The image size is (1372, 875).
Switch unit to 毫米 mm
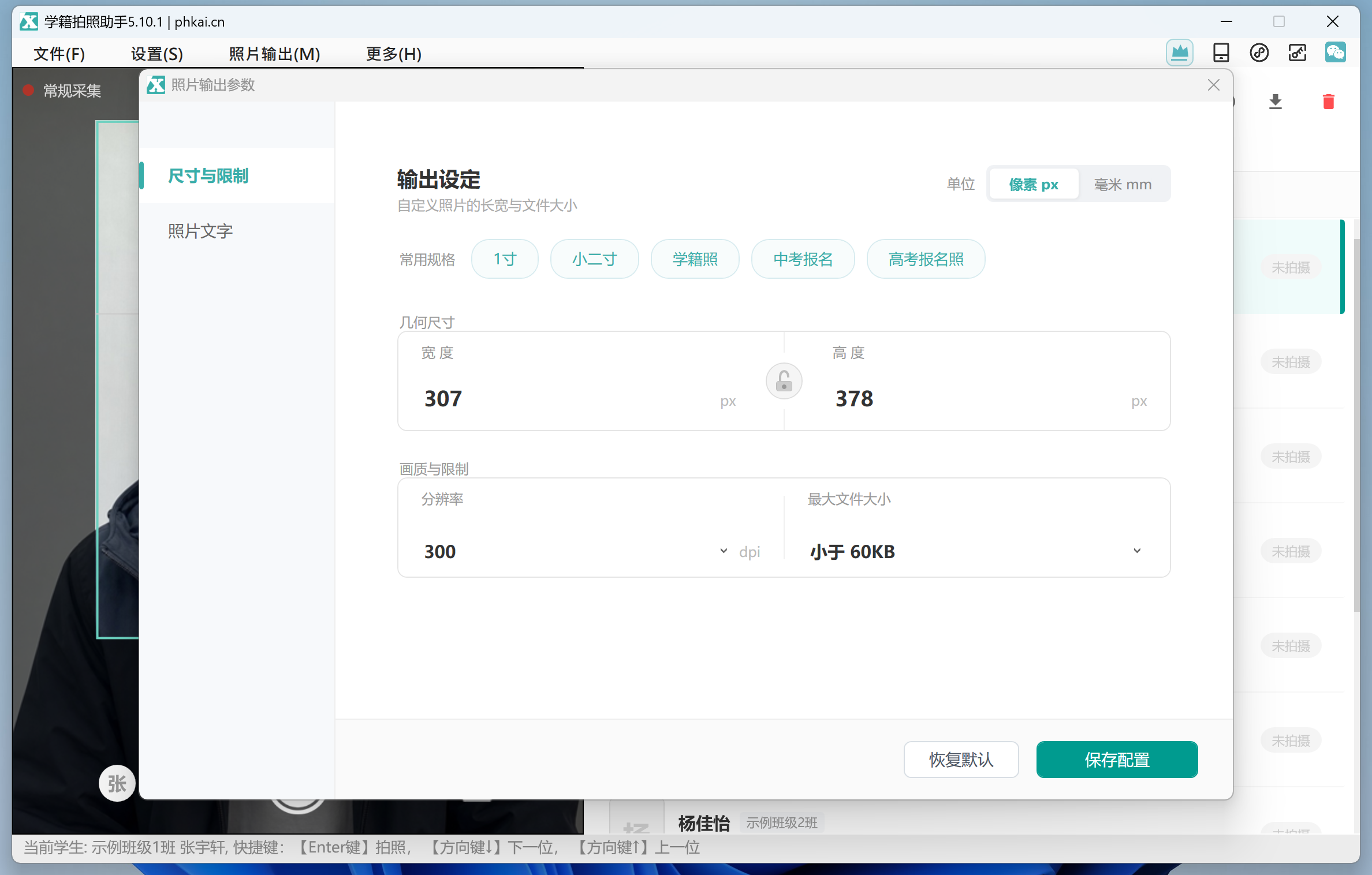(1123, 184)
